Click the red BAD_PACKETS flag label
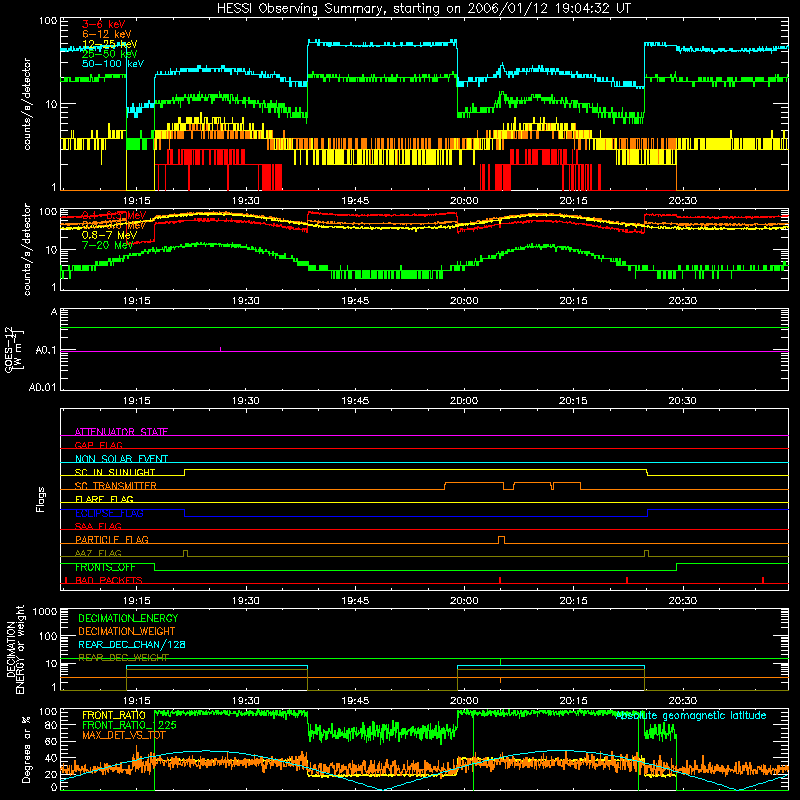 pos(109,581)
